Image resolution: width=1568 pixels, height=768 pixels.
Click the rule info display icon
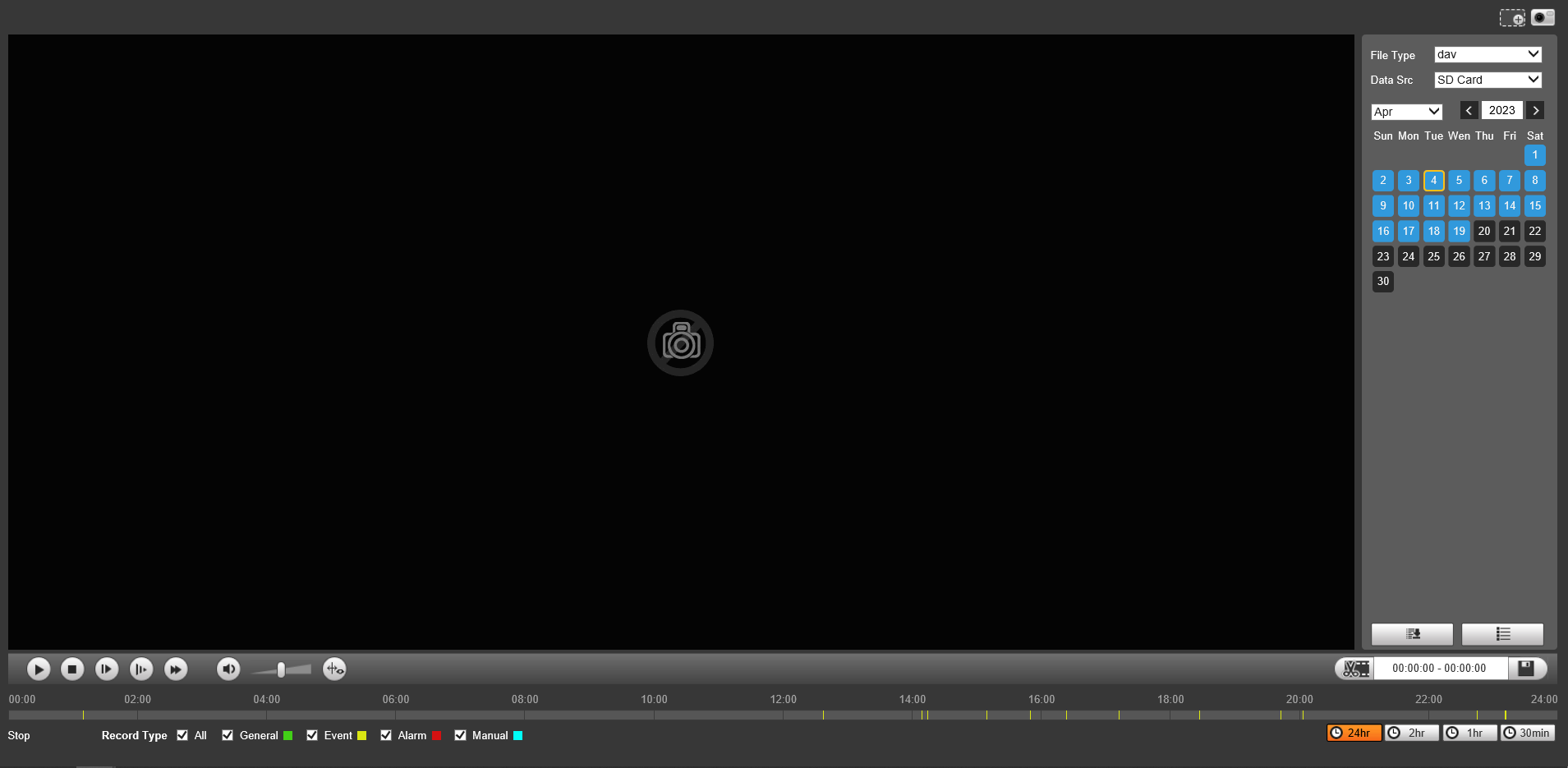[334, 669]
